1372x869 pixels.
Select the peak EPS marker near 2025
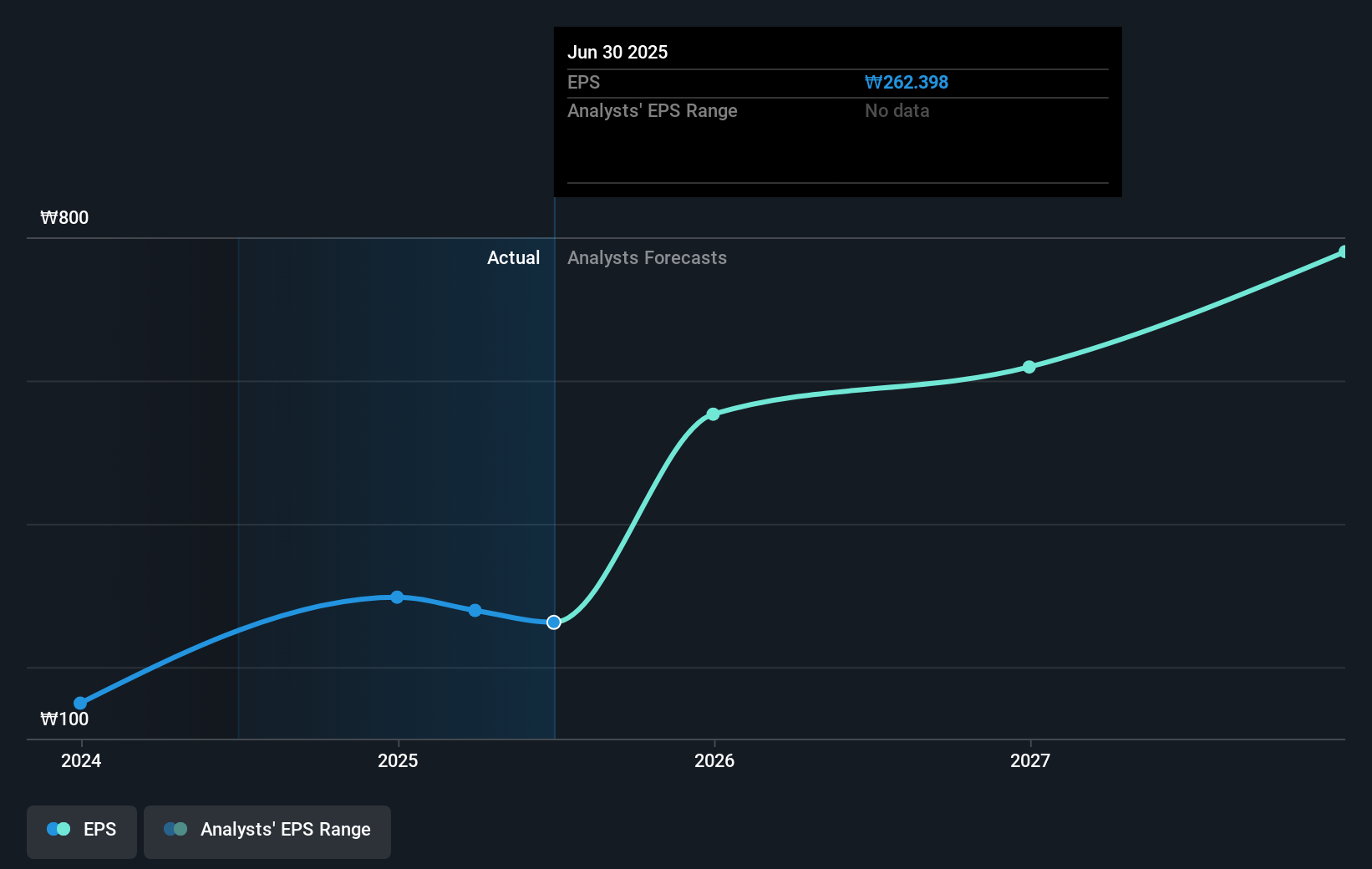pos(398,597)
